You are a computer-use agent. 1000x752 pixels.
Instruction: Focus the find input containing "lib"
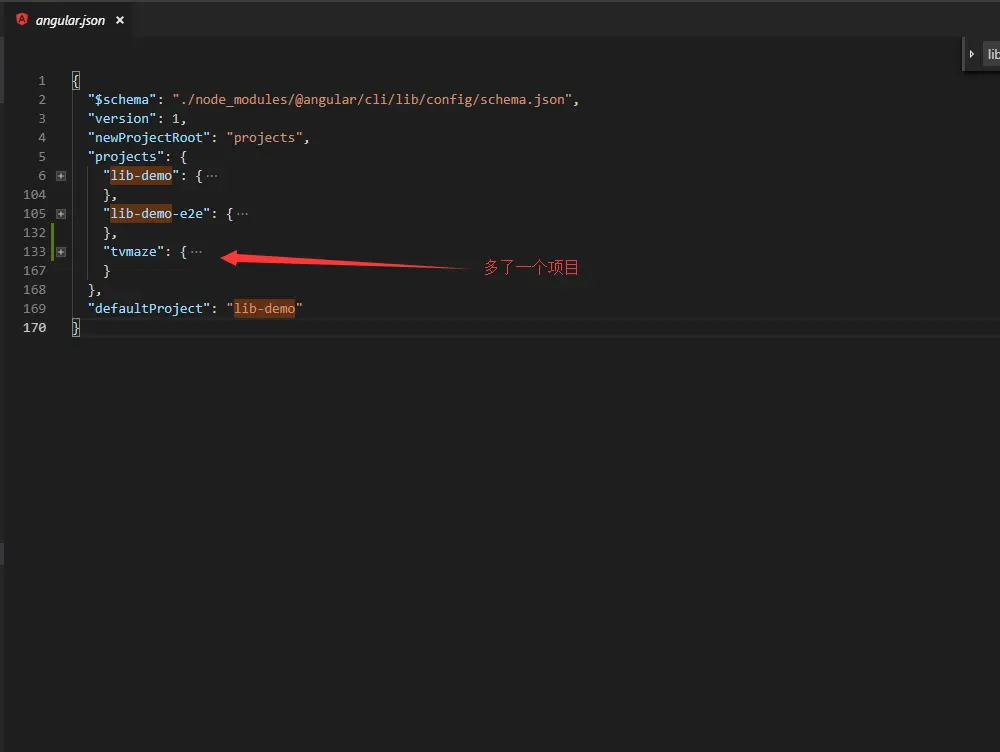pyautogui.click(x=992, y=54)
